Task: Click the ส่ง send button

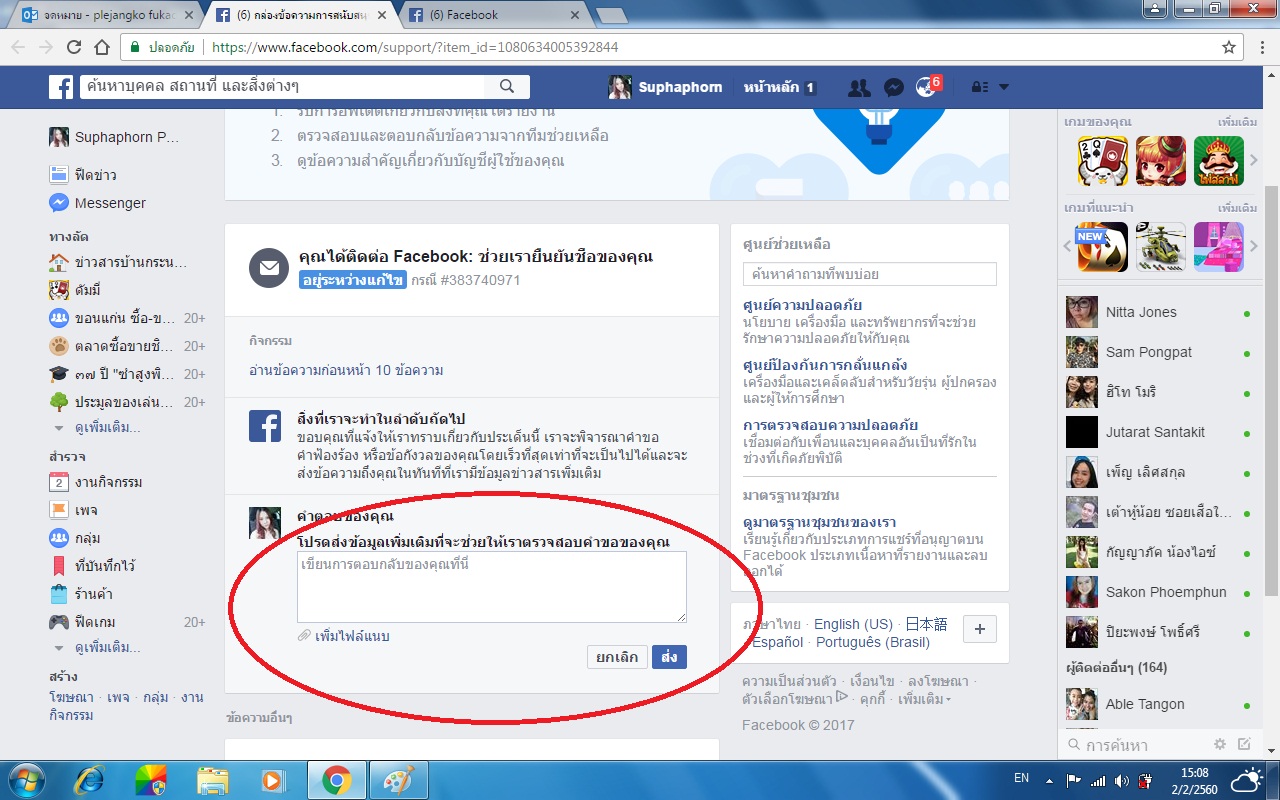Action: pyautogui.click(x=669, y=657)
